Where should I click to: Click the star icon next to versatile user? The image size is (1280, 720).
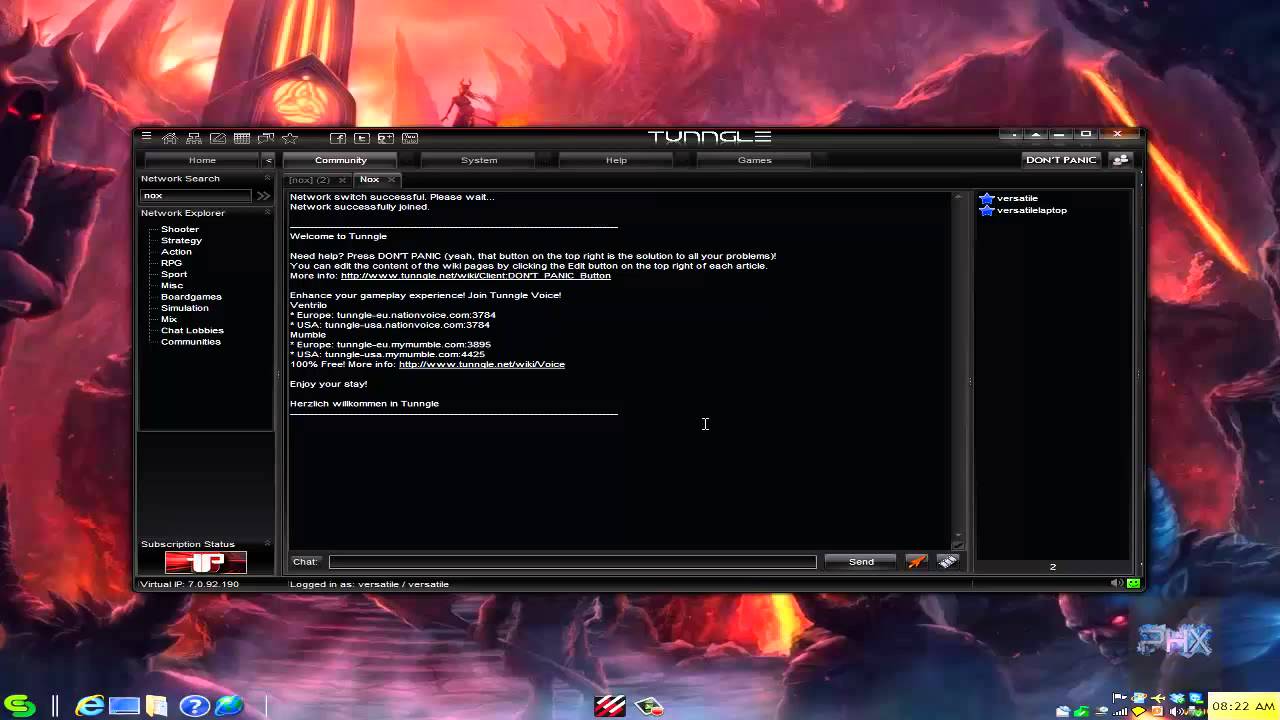coord(987,198)
